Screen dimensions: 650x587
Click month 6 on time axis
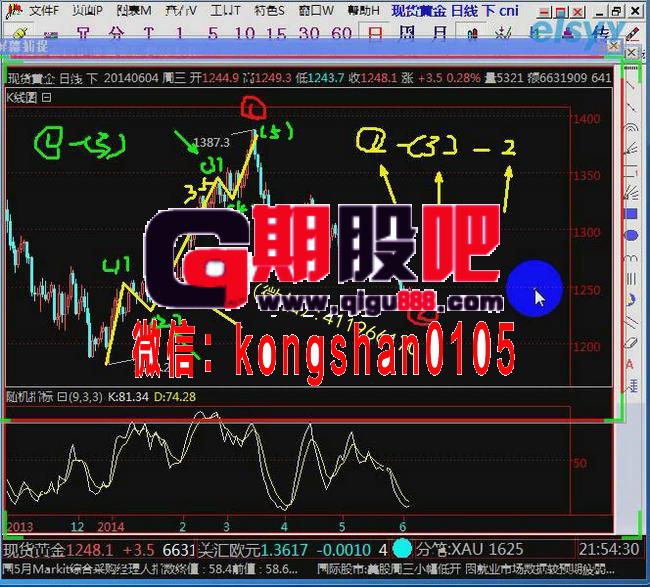pos(402,527)
